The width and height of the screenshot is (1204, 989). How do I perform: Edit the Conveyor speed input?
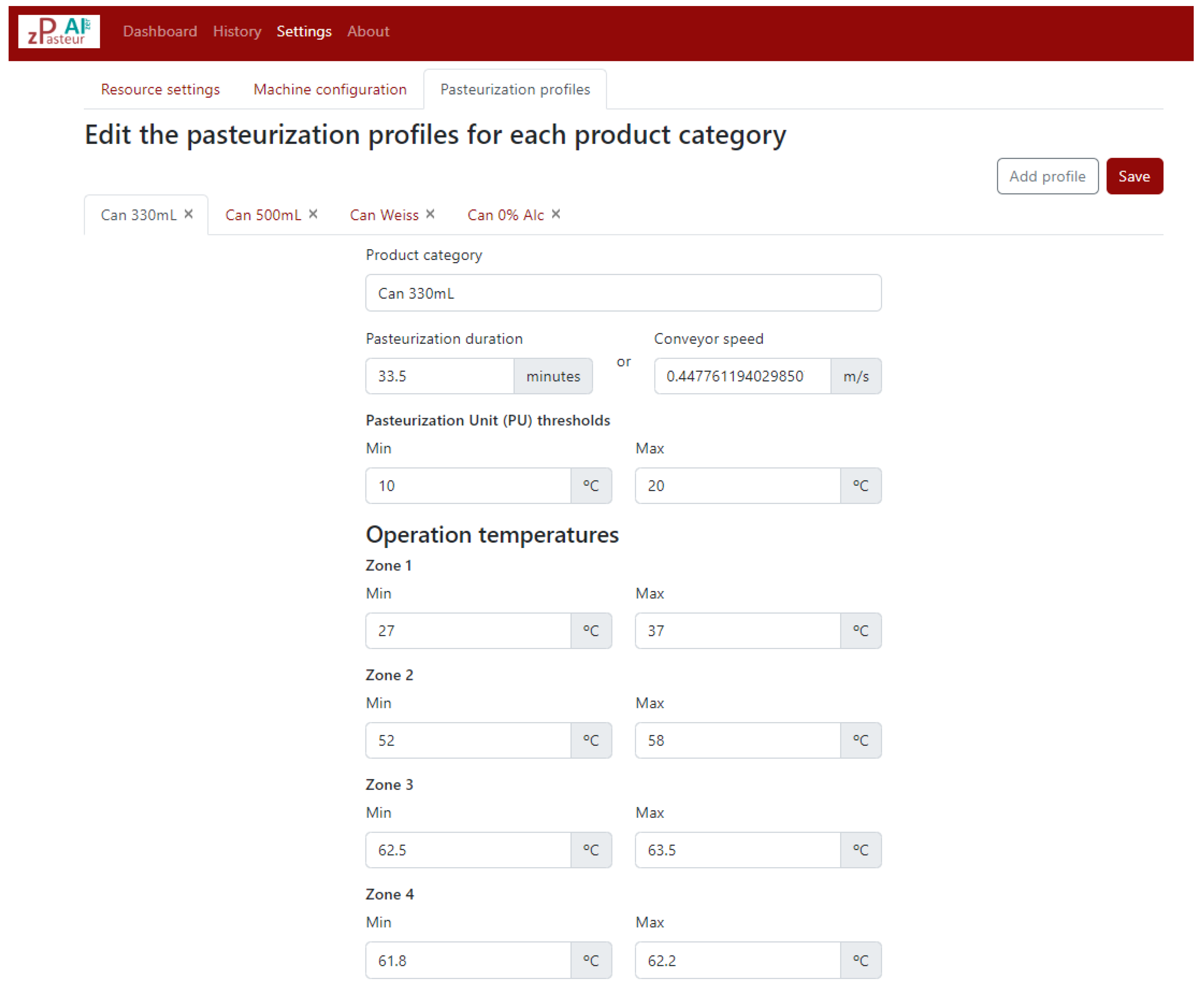742,376
